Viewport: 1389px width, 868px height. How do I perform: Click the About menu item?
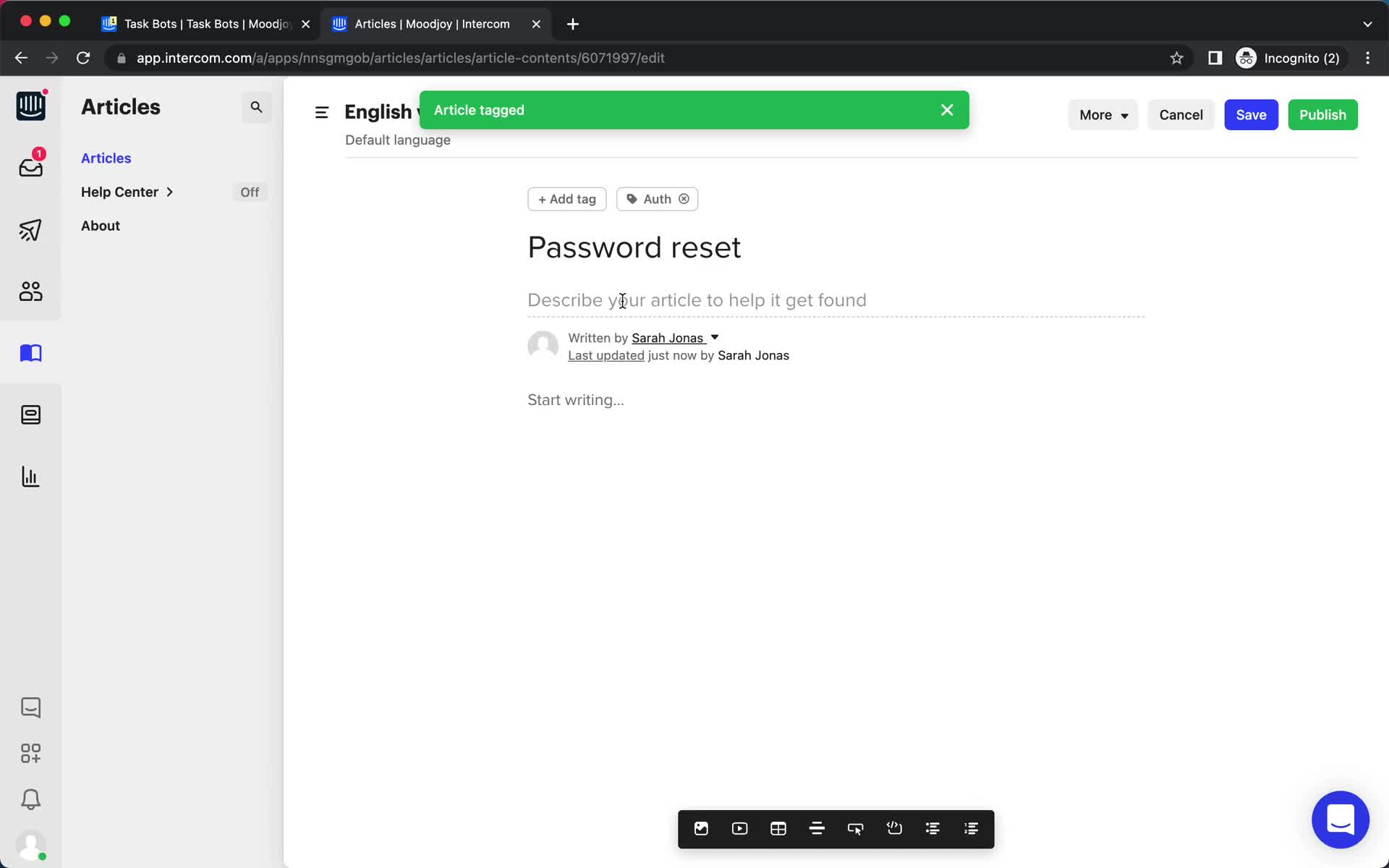coord(100,225)
